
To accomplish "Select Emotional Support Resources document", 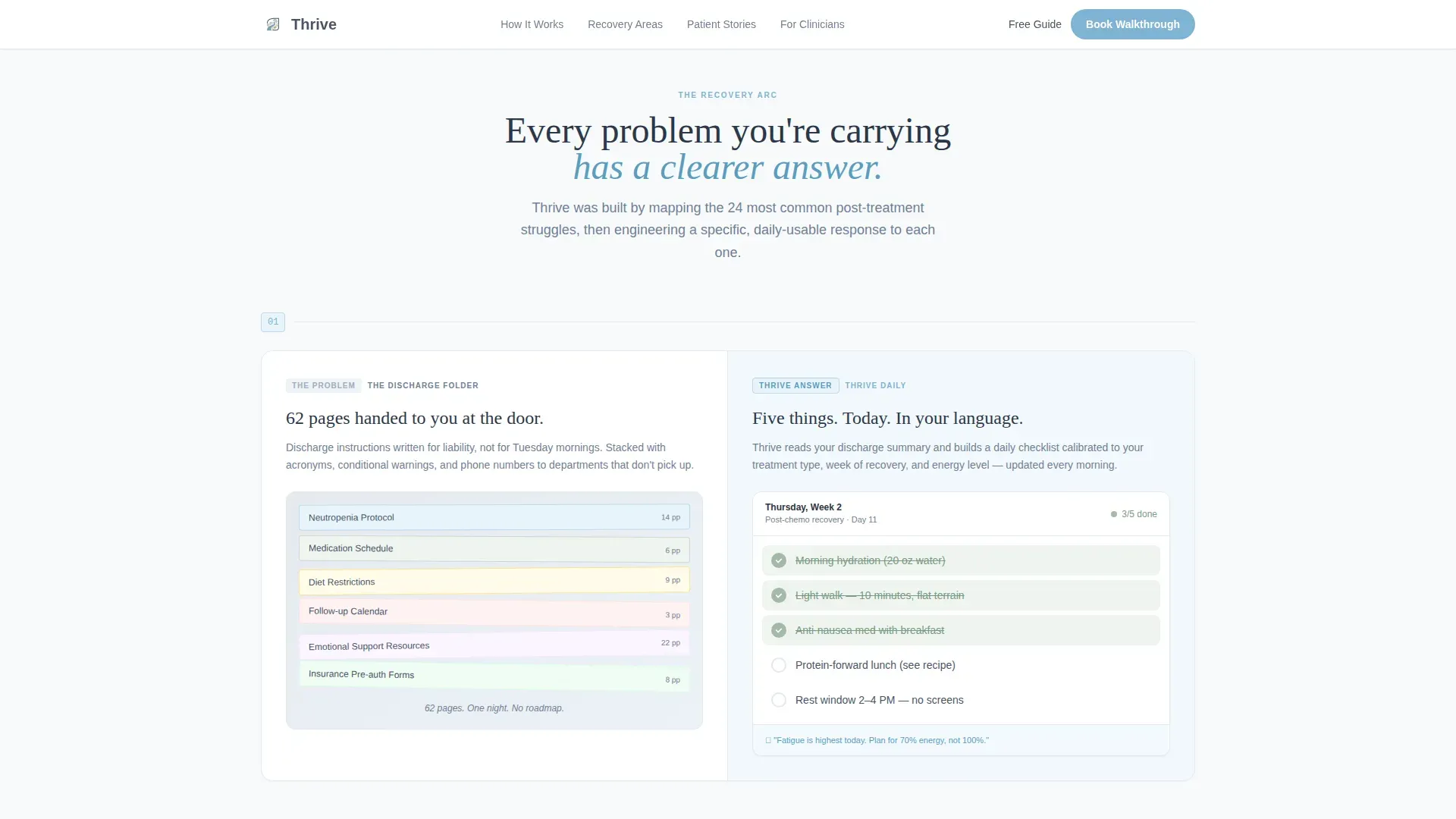I will [x=494, y=645].
